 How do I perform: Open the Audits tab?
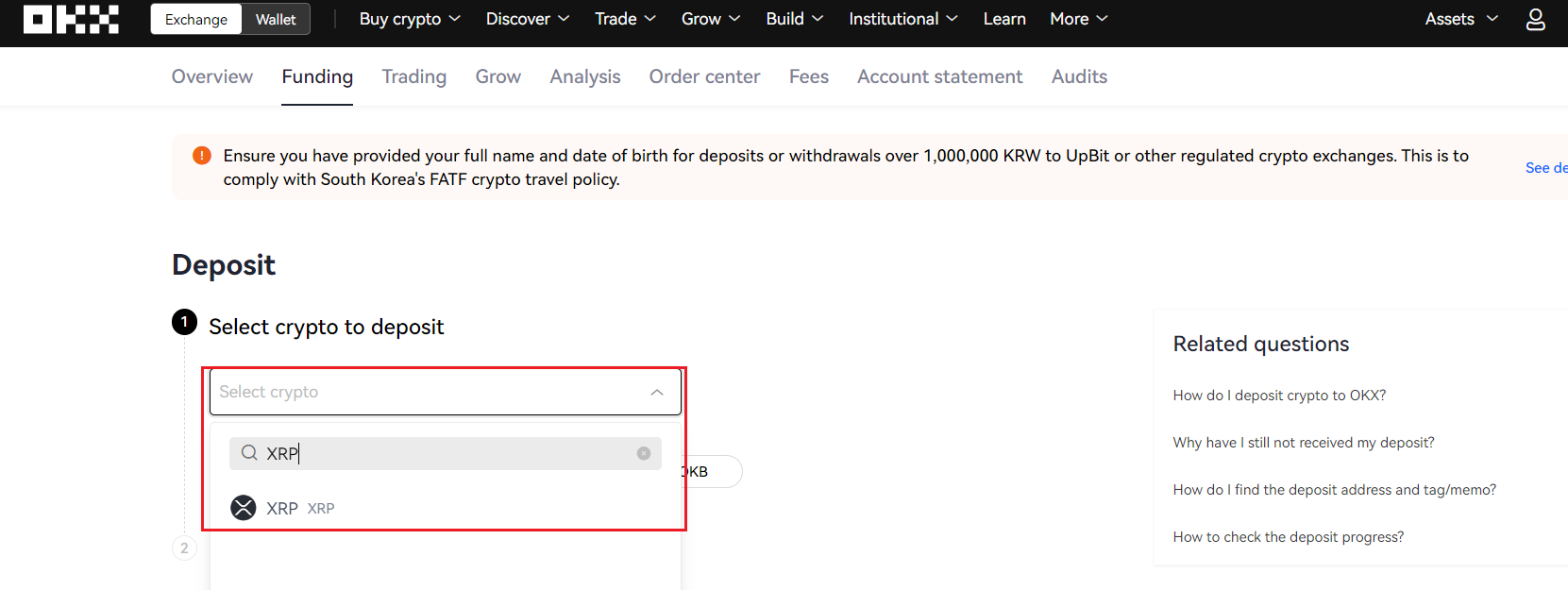click(1079, 76)
